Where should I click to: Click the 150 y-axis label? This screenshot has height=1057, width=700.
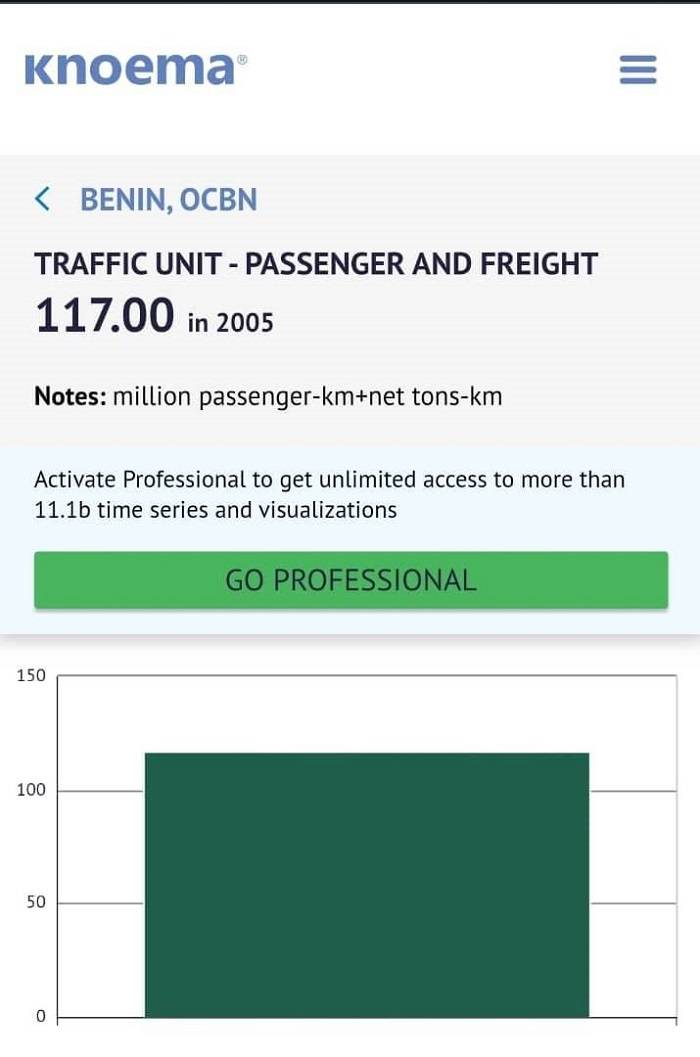coord(31,675)
